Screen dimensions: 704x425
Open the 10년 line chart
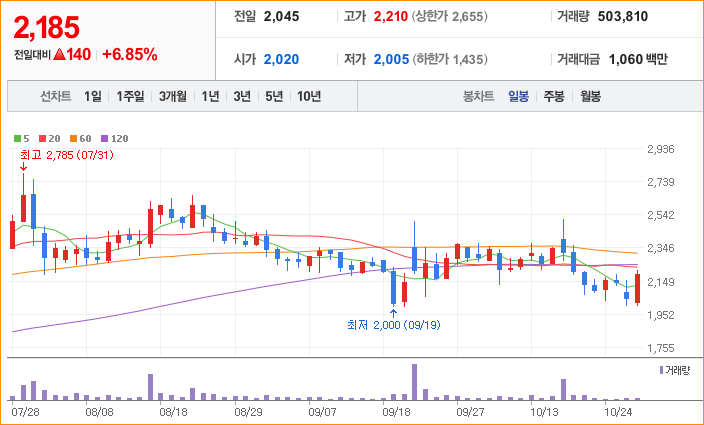(309, 96)
